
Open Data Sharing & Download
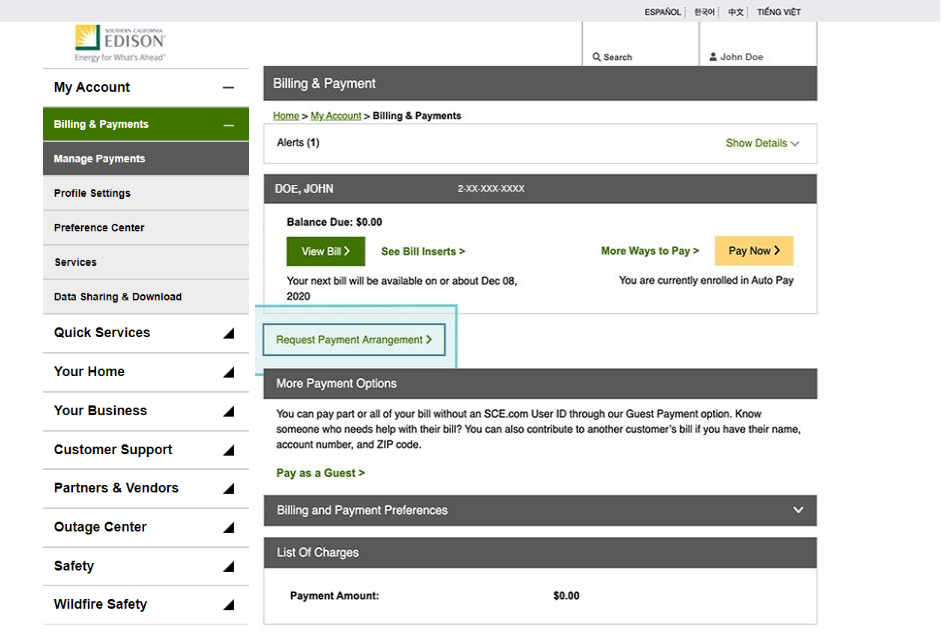146,297
